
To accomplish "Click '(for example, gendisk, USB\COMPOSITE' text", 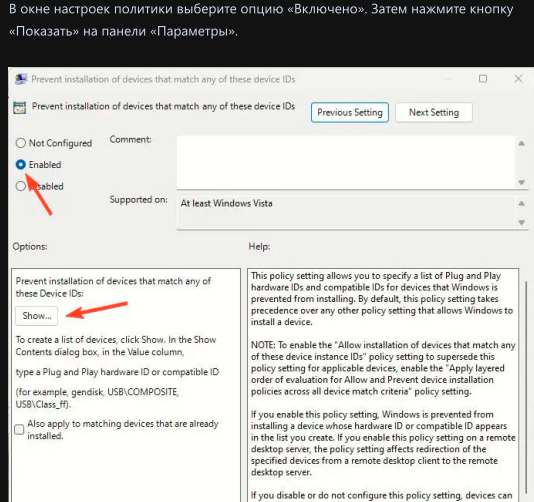I will [x=97, y=398].
